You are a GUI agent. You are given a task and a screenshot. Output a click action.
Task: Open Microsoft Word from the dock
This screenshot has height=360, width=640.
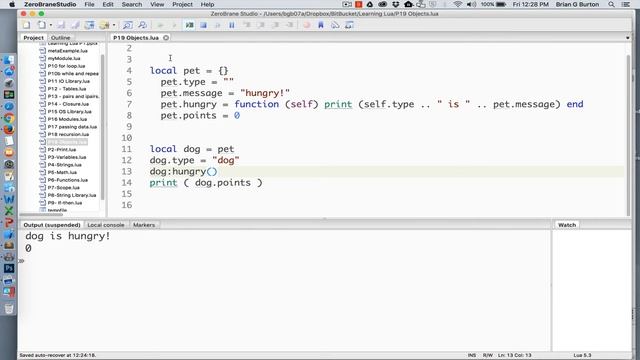pyautogui.click(x=9, y=199)
